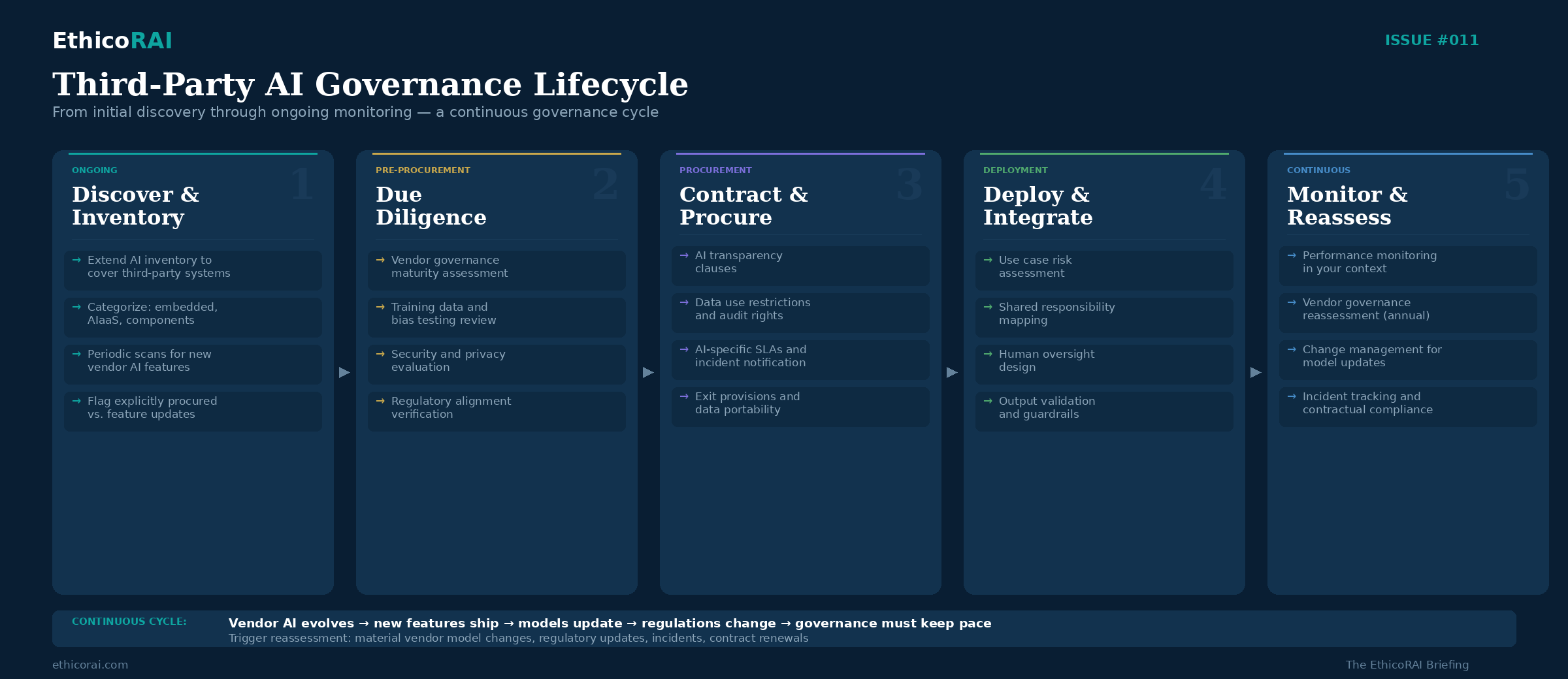Click the arrow icon beside 'Human oversight design'

[988, 354]
